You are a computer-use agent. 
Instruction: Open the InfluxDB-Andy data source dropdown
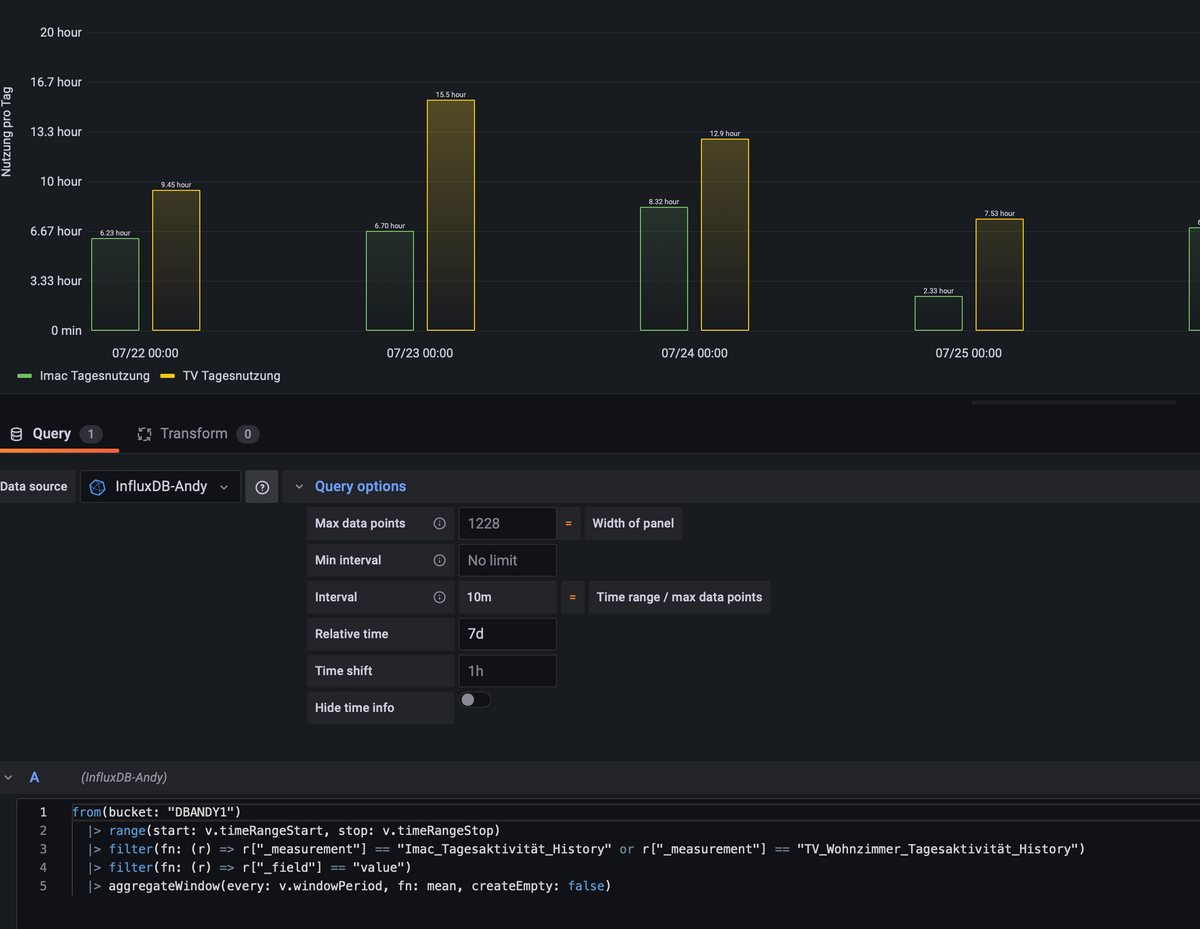click(x=160, y=487)
